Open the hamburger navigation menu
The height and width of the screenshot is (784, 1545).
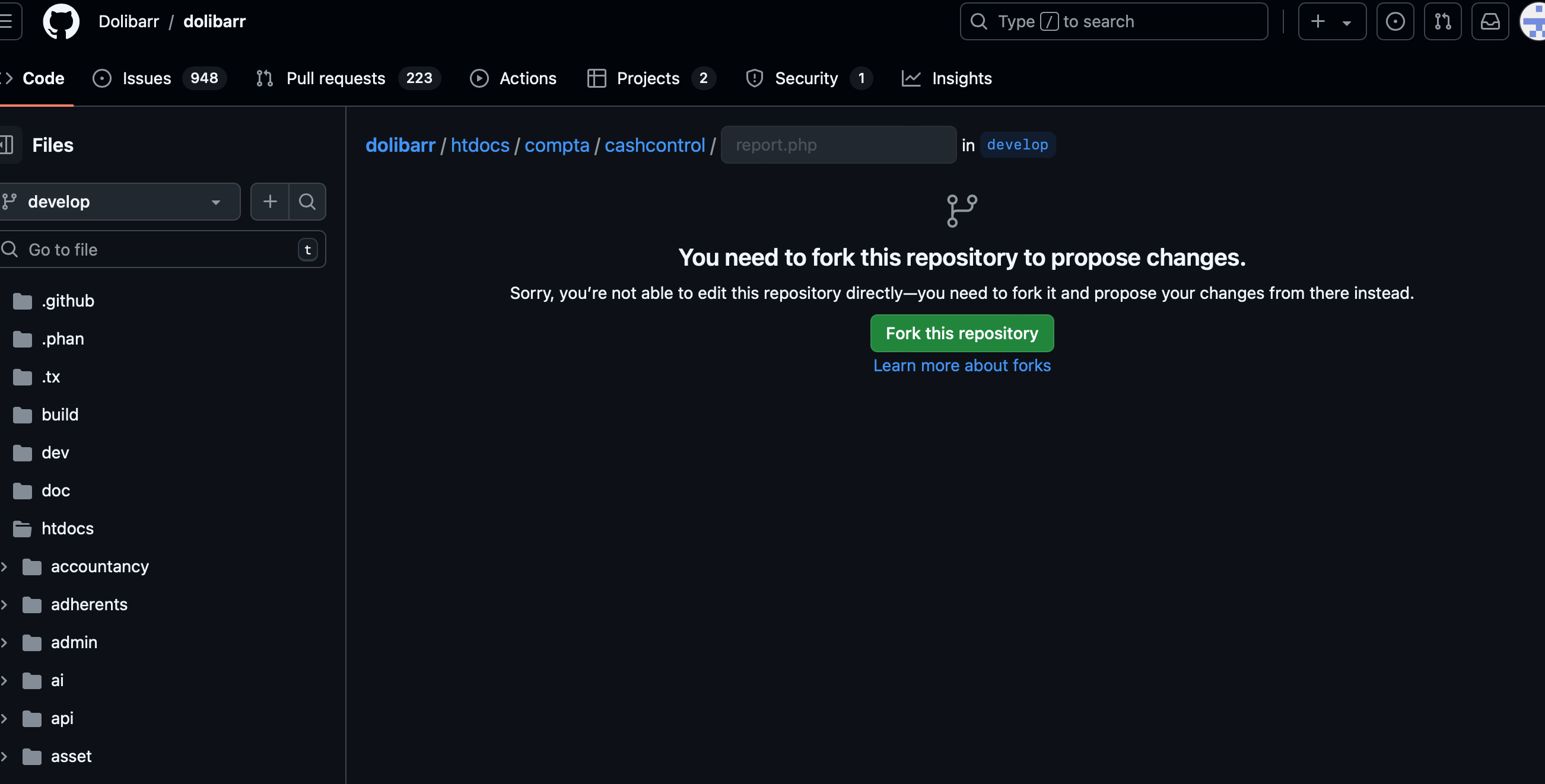tap(7, 21)
